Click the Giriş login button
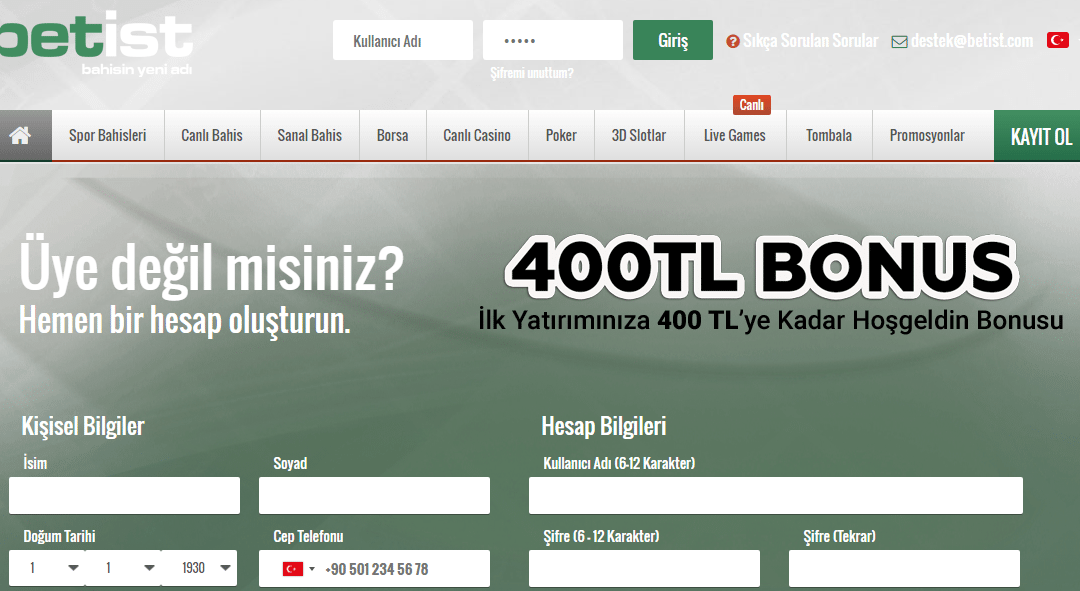The width and height of the screenshot is (1080, 591). click(x=673, y=40)
